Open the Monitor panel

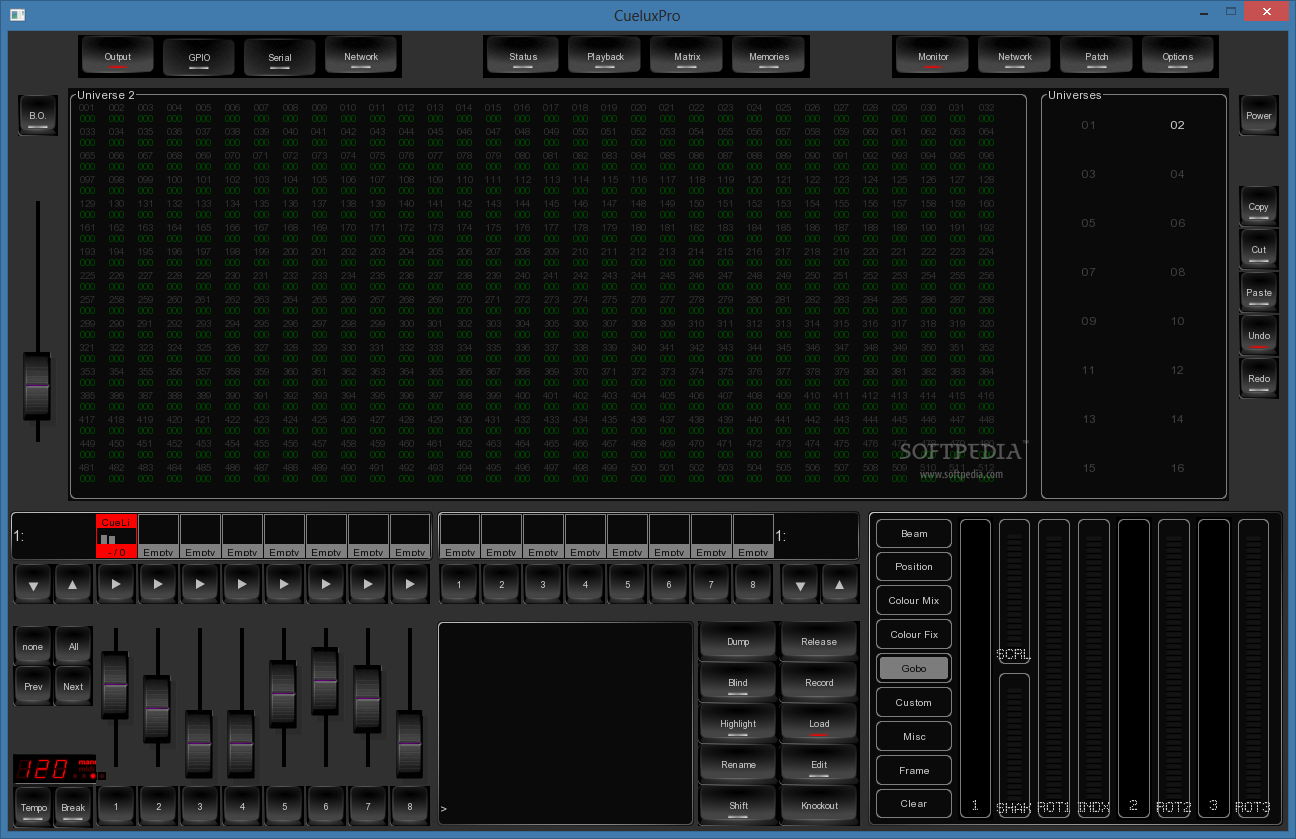point(933,57)
